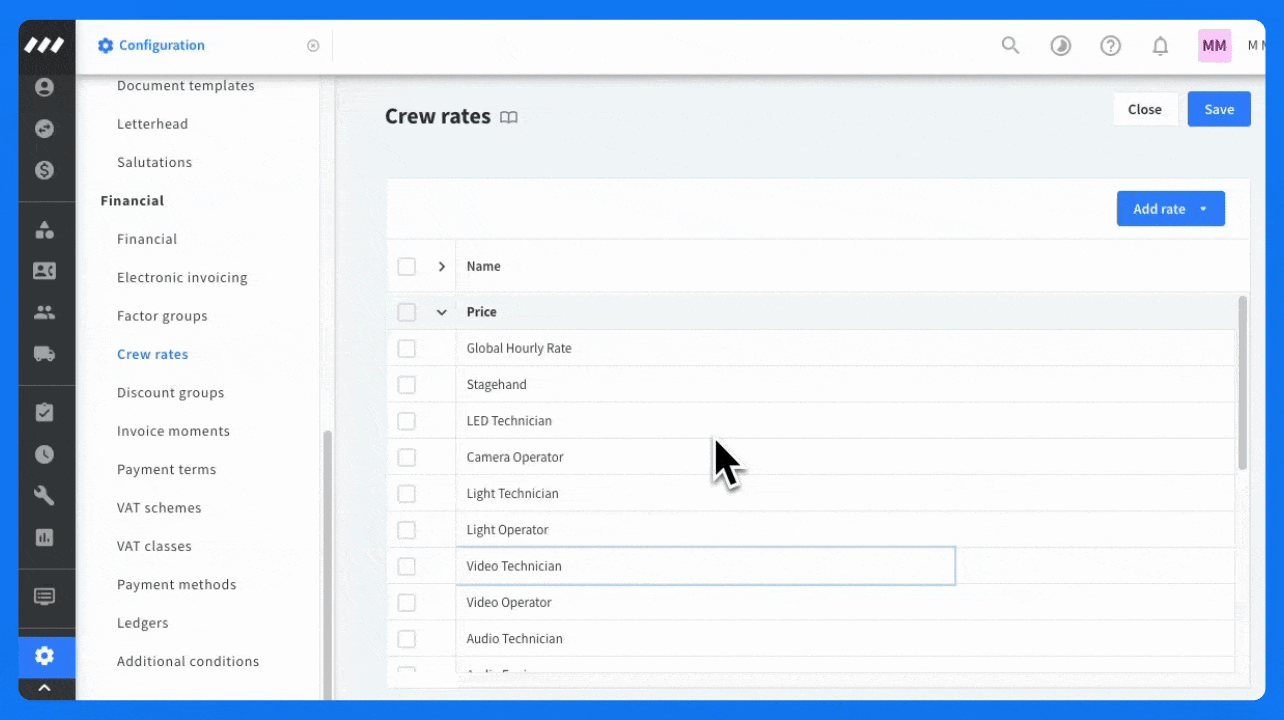
Task: Tick the LED Technician checkbox
Action: coord(406,421)
